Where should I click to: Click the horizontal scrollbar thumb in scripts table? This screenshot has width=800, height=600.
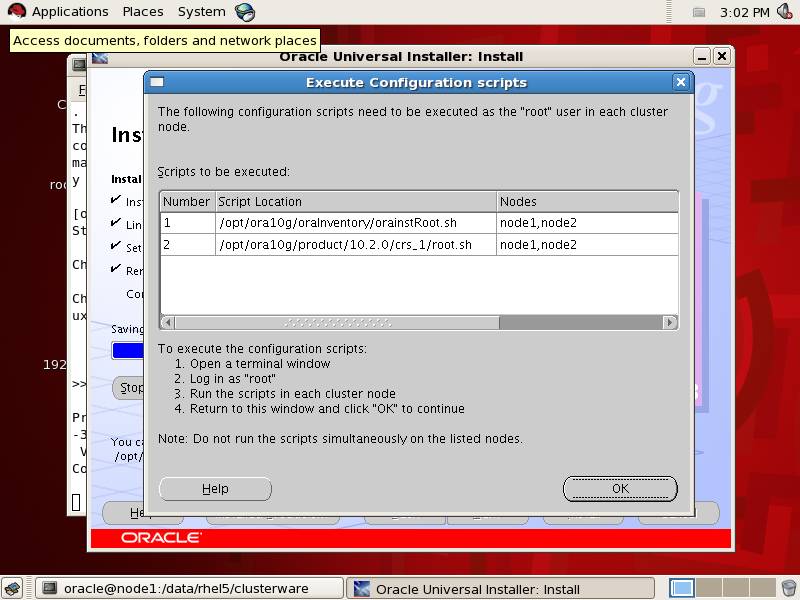[337, 322]
